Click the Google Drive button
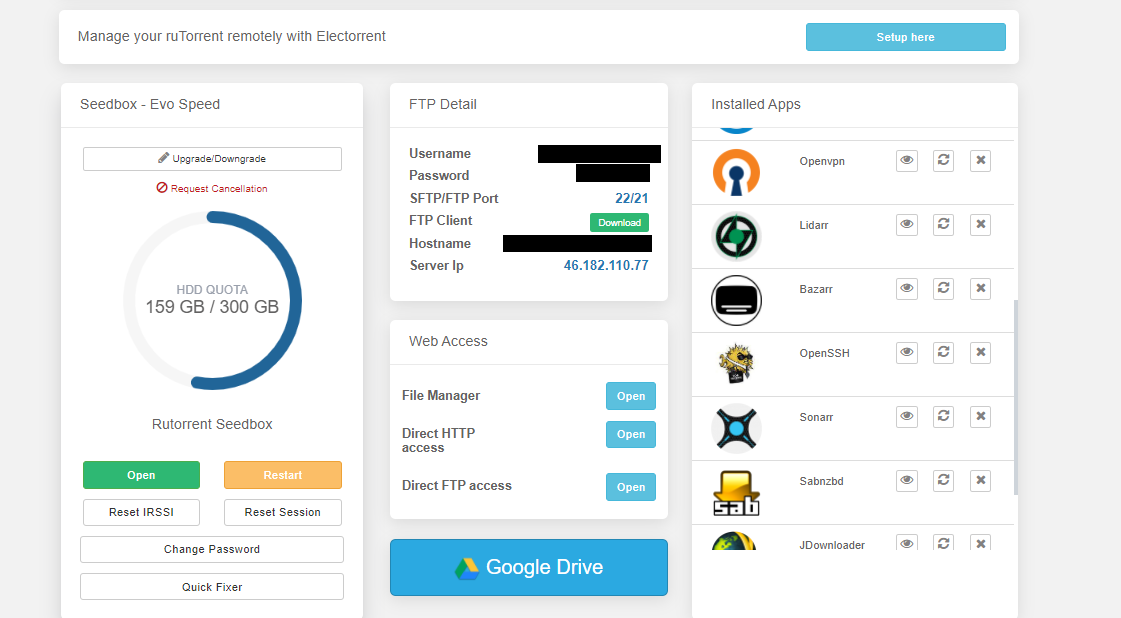The image size is (1121, 618). (528, 567)
